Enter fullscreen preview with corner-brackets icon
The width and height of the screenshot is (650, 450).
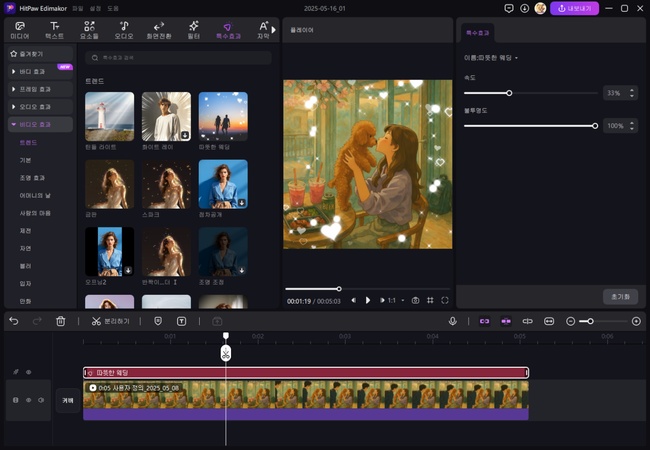[445, 300]
